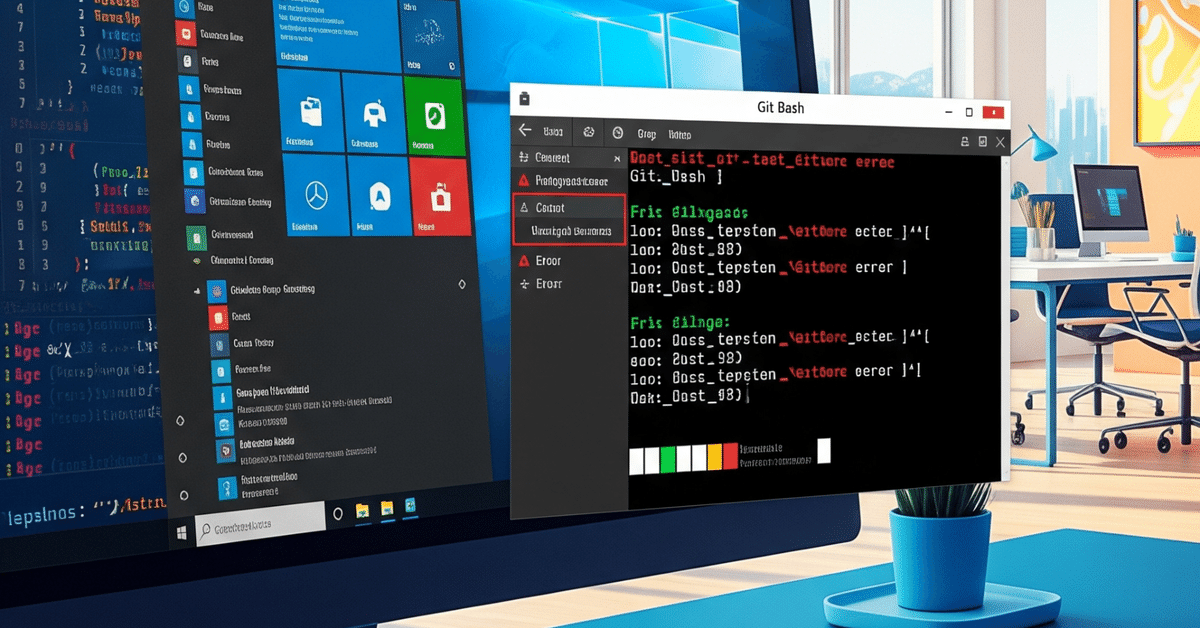Expand the branching Error entry at the sidebar bottom
This screenshot has width=1200, height=628.
click(523, 283)
